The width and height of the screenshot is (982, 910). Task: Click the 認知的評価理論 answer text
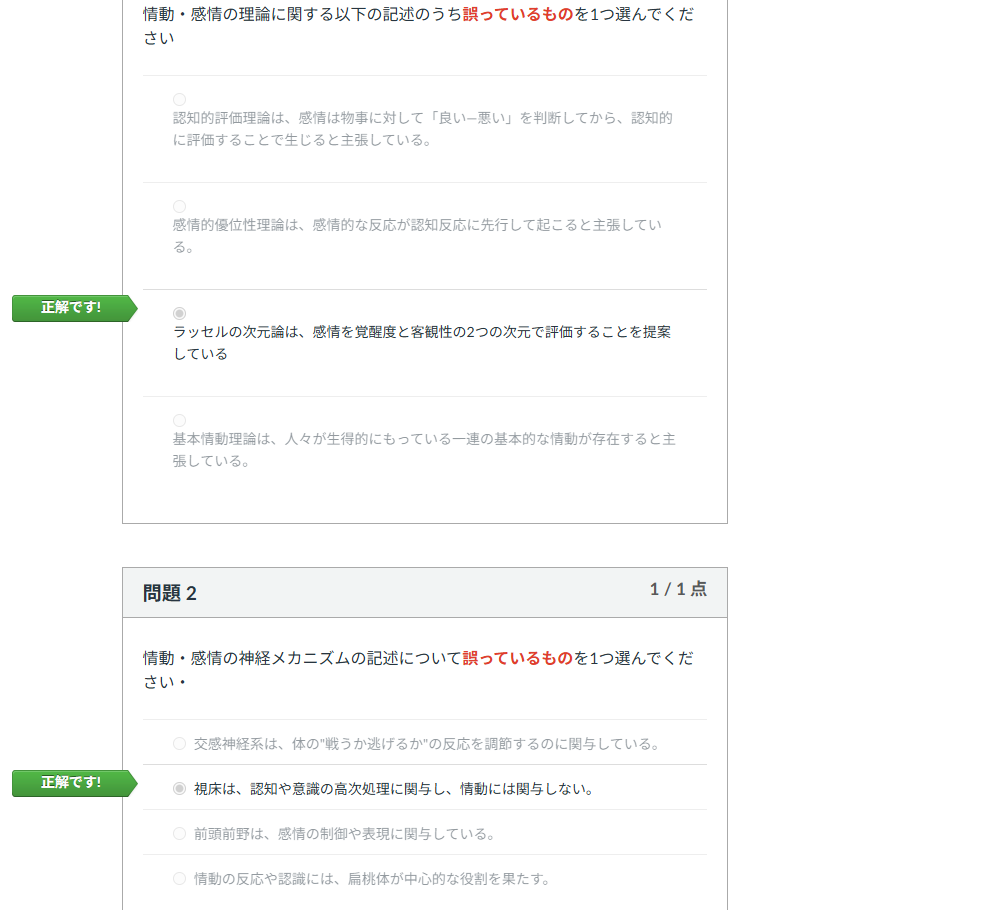pos(422,129)
